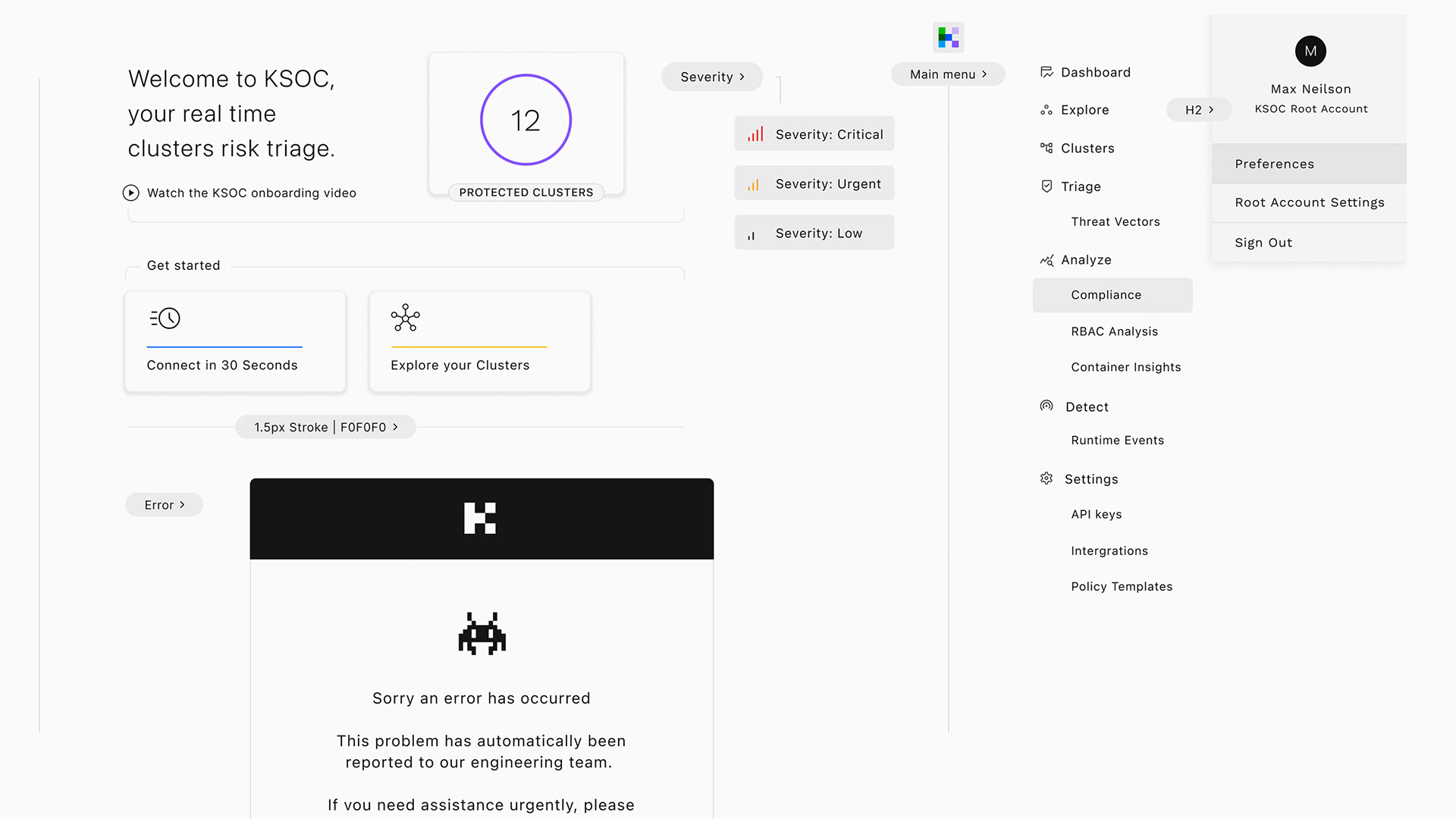
Task: Click the Connect in 30 Seconds card
Action: 235,341
